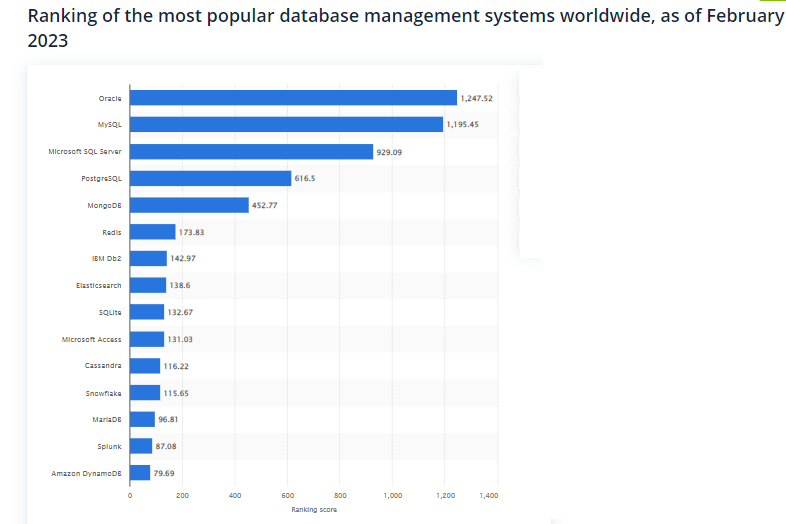Click the value 87.08
The width and height of the screenshot is (786, 524).
click(166, 446)
